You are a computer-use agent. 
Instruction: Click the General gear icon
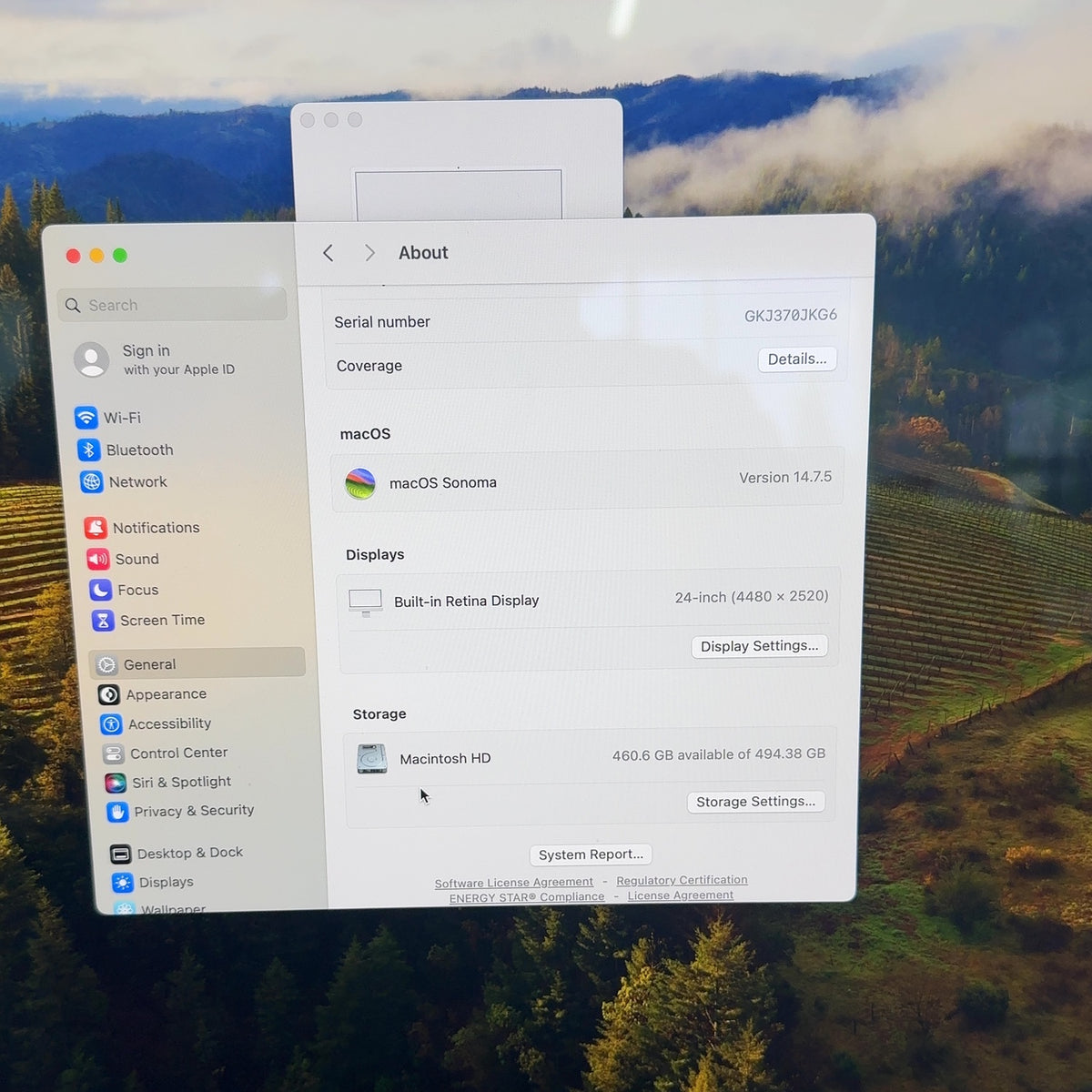pos(106,665)
